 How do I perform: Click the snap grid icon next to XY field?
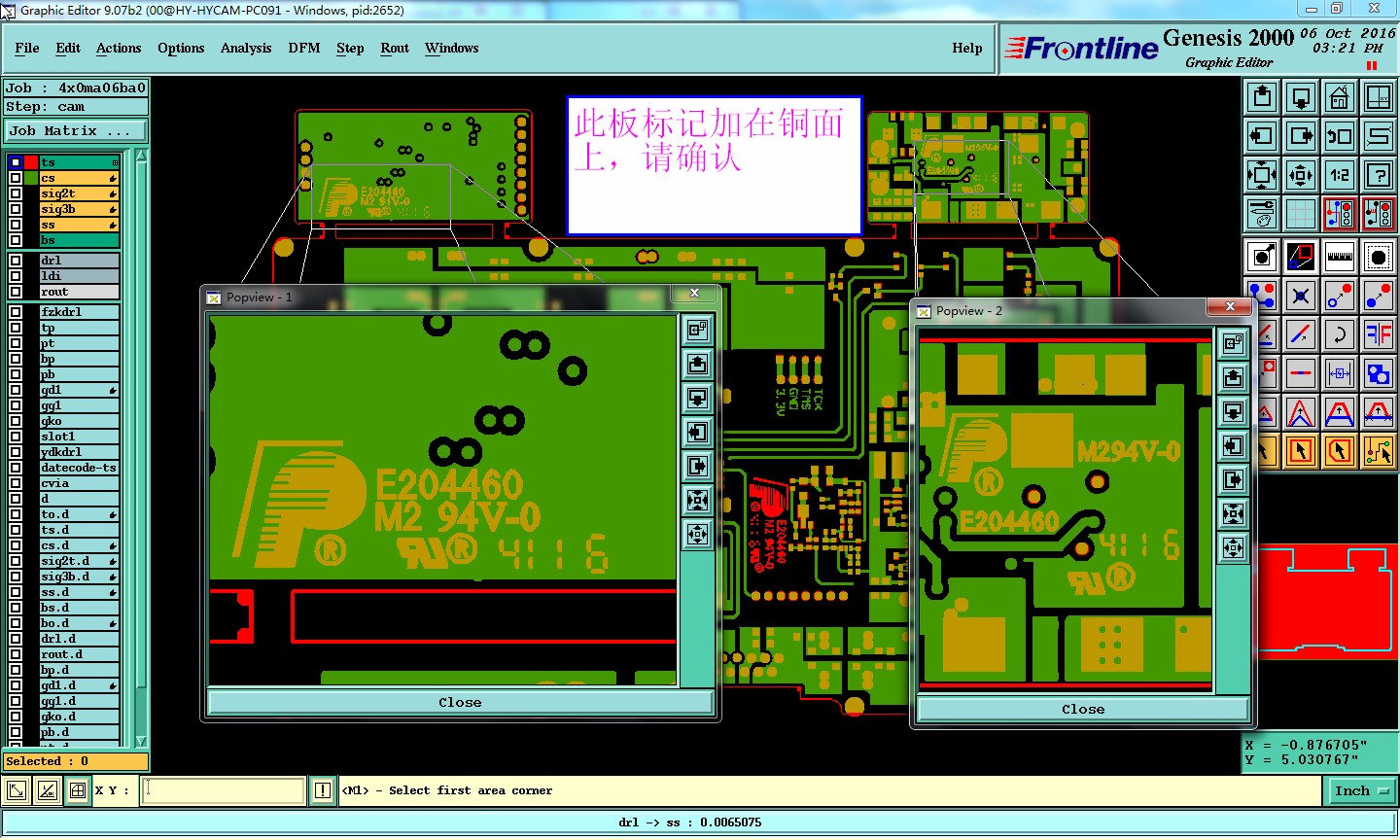(78, 791)
